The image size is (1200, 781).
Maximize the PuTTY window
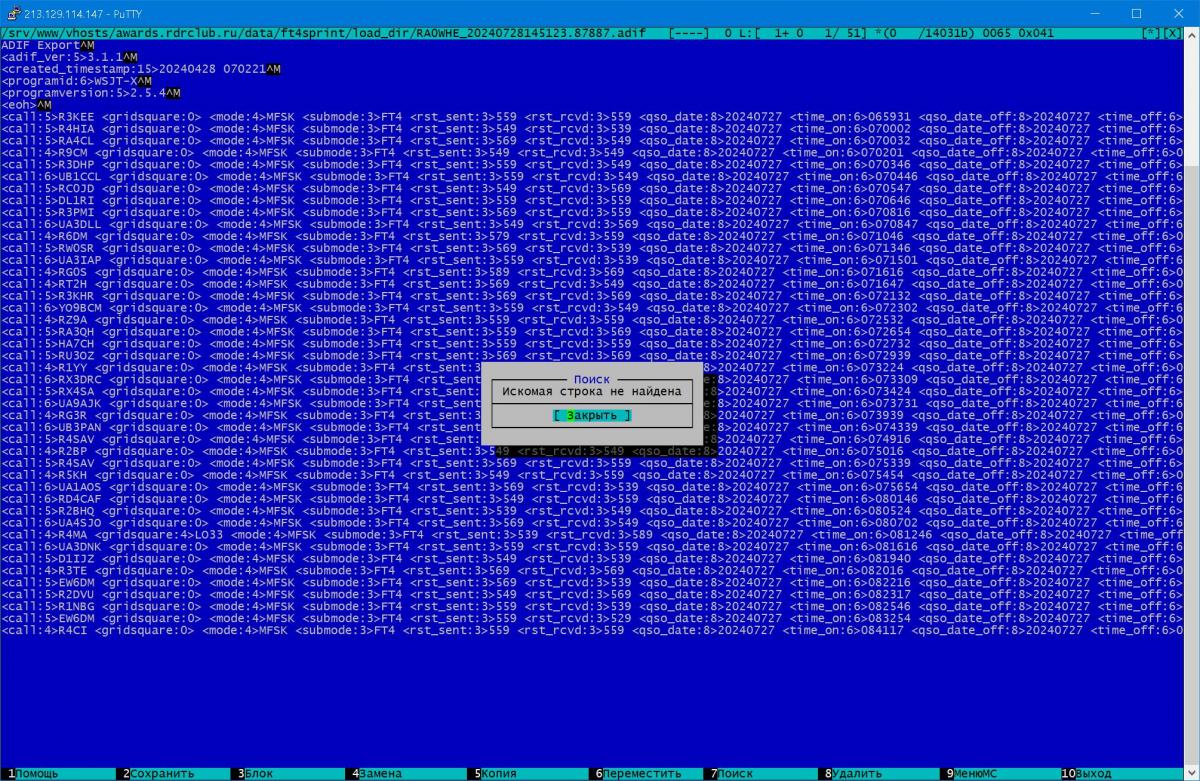[x=1135, y=13]
